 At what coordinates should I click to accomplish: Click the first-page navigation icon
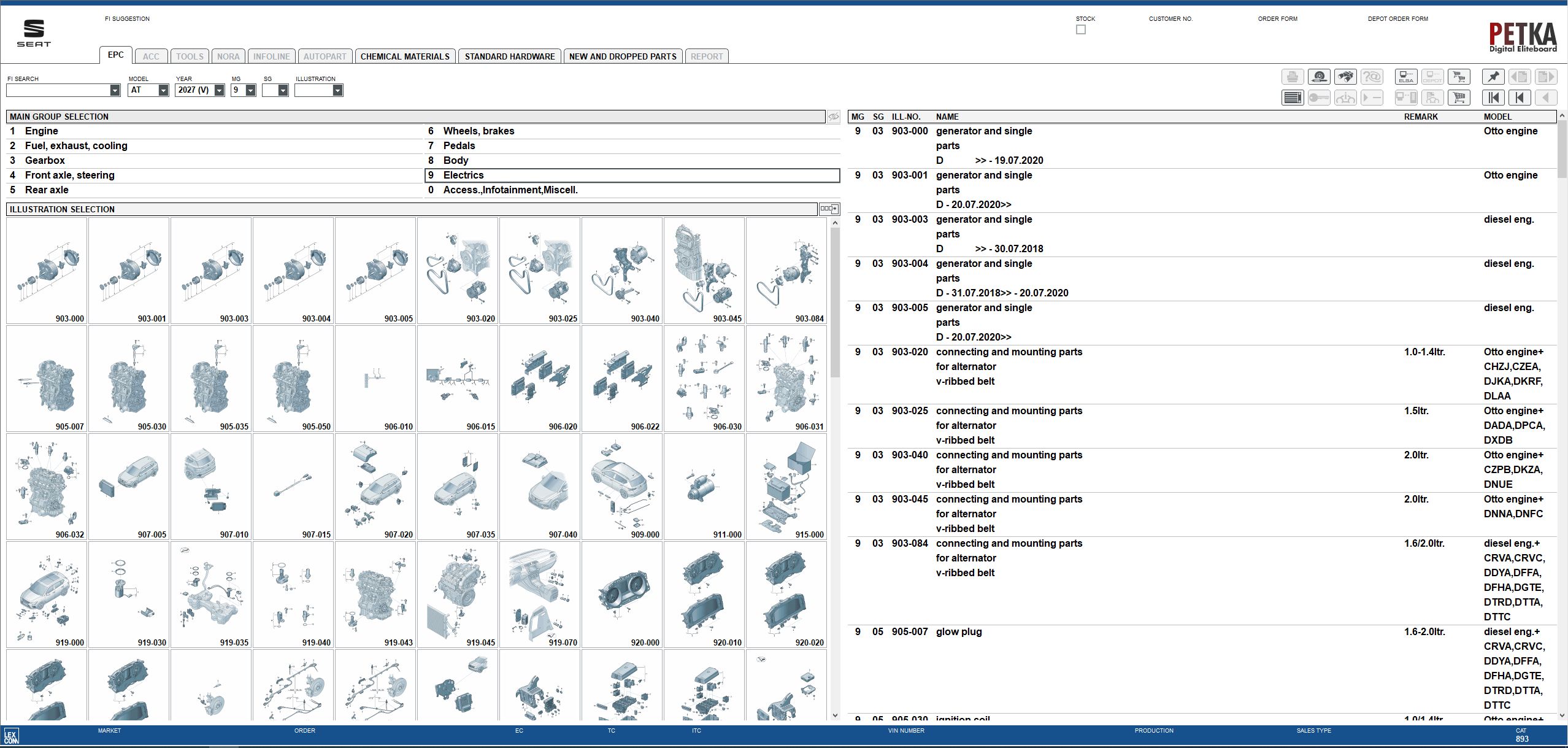[1494, 98]
